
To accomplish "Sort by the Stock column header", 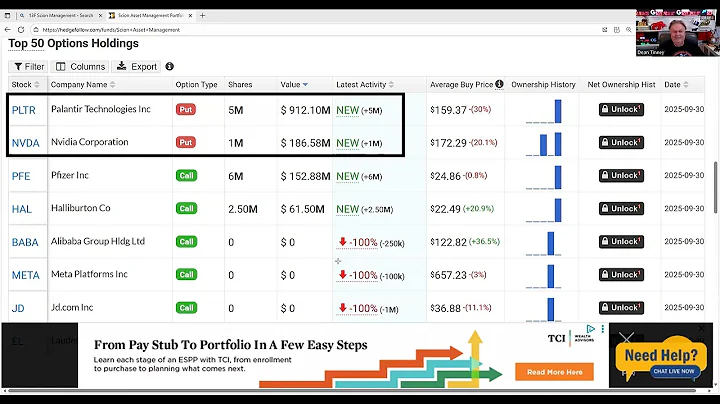I will [x=26, y=84].
